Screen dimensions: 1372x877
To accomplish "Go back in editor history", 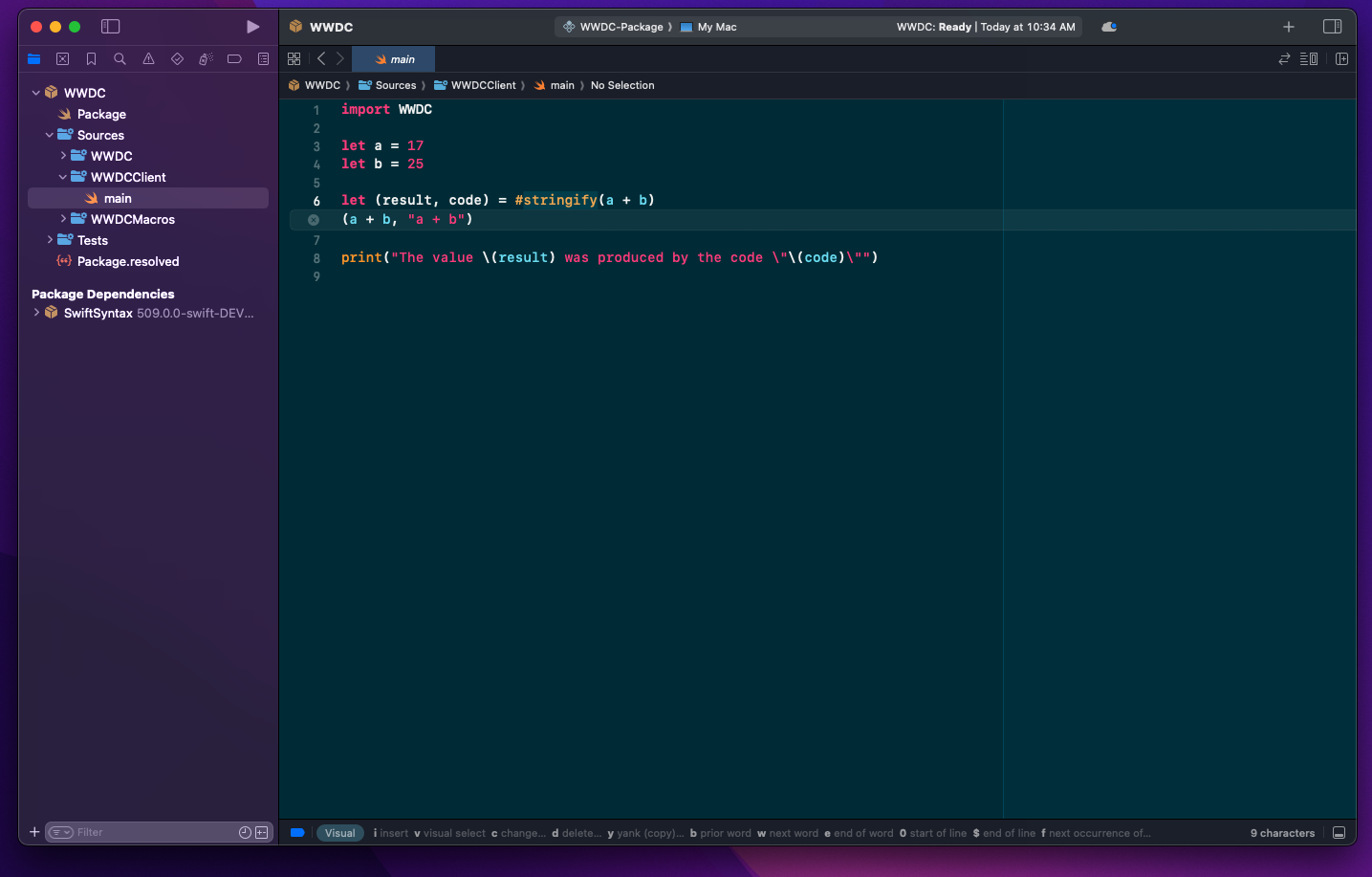I will click(x=321, y=59).
